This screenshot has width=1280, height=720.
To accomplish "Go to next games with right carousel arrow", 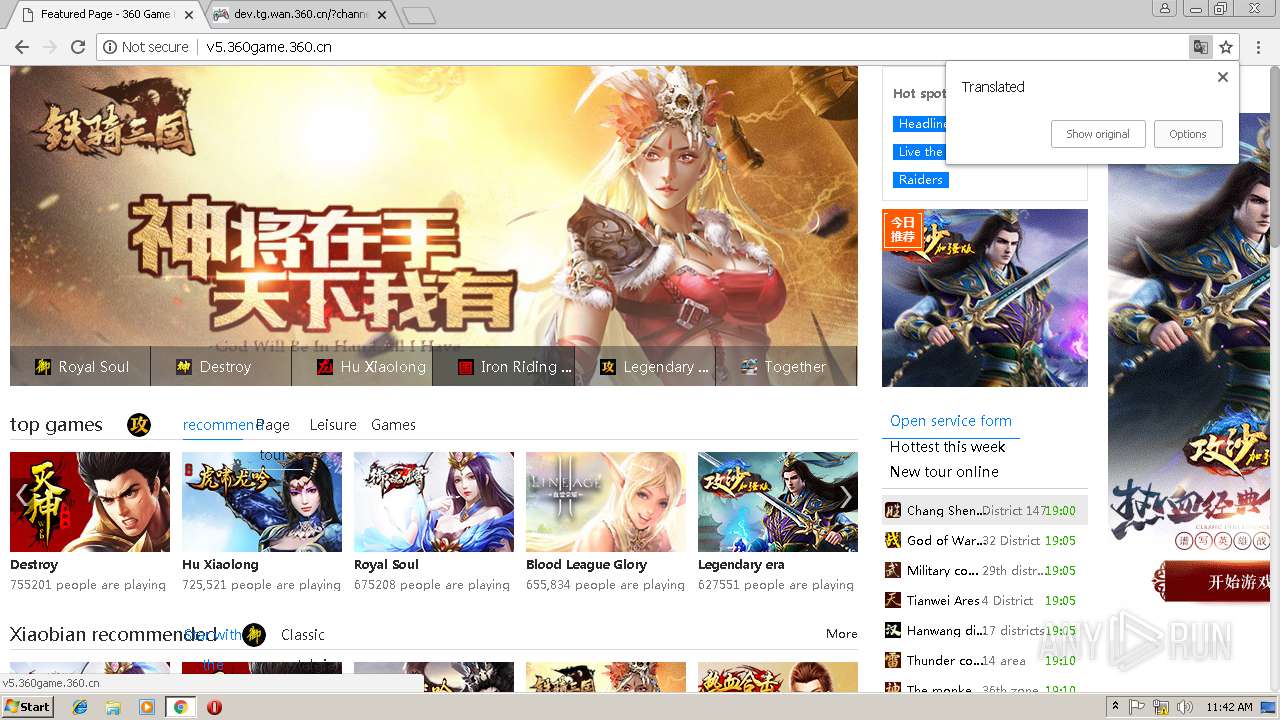I will [845, 497].
